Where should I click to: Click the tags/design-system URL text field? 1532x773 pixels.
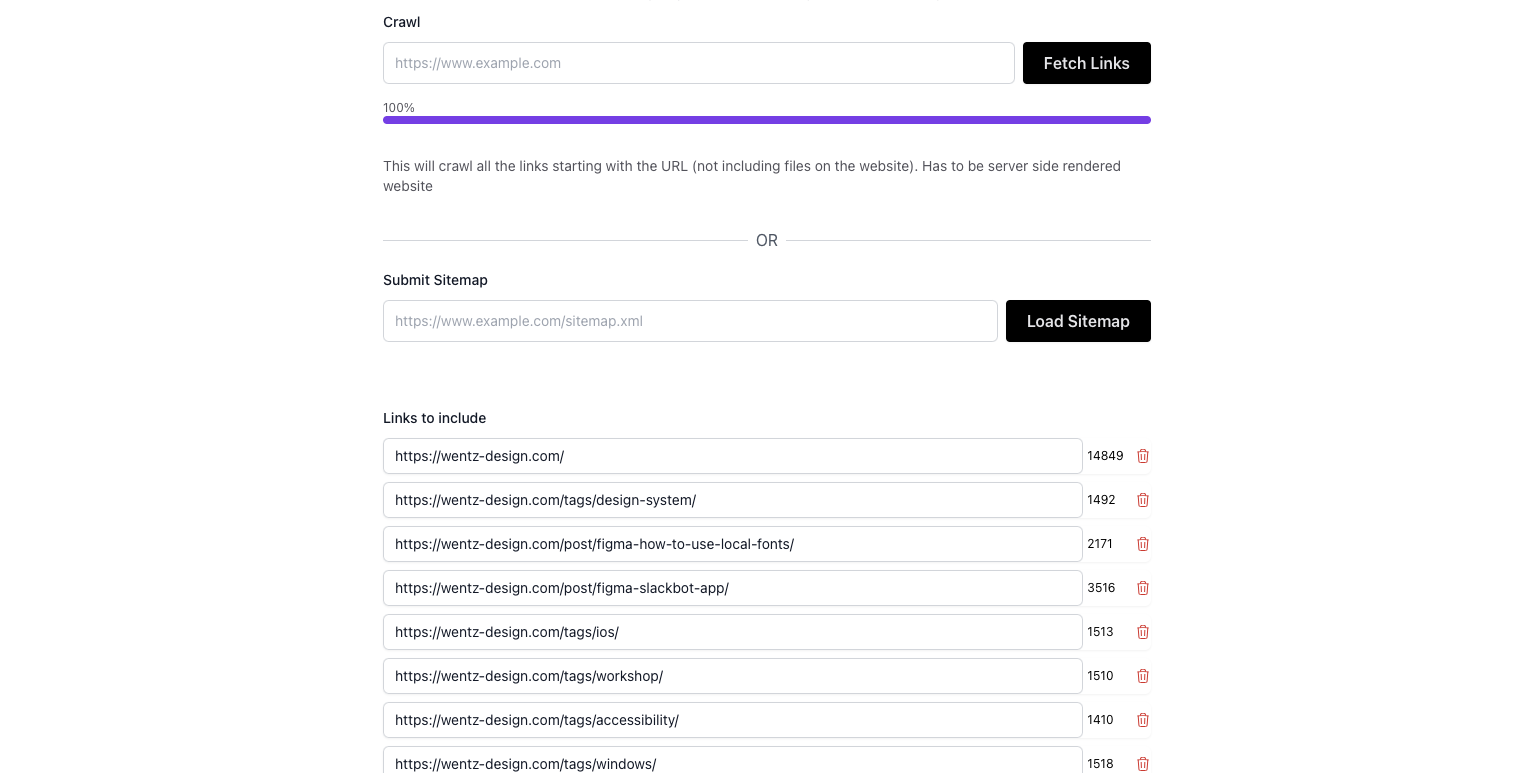point(732,500)
